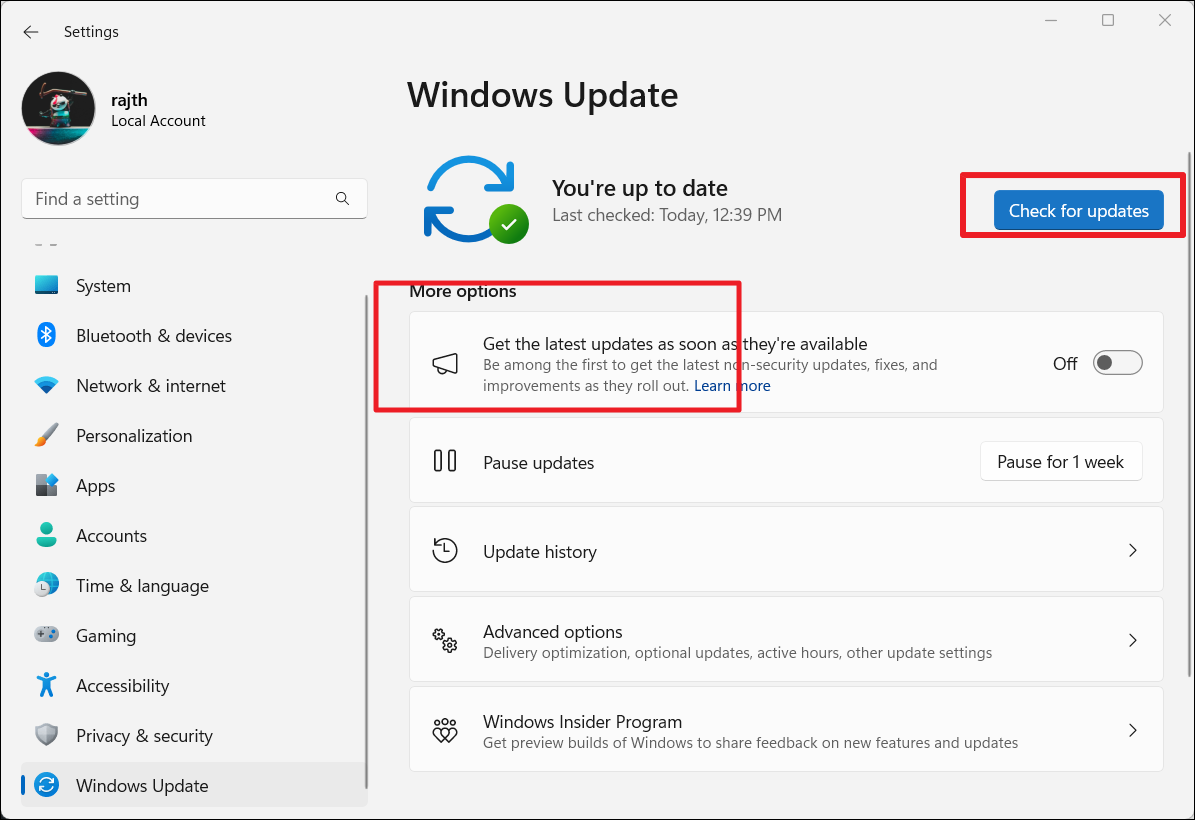This screenshot has width=1195, height=820.
Task: Expand Advanced options chevron
Action: 1133,640
